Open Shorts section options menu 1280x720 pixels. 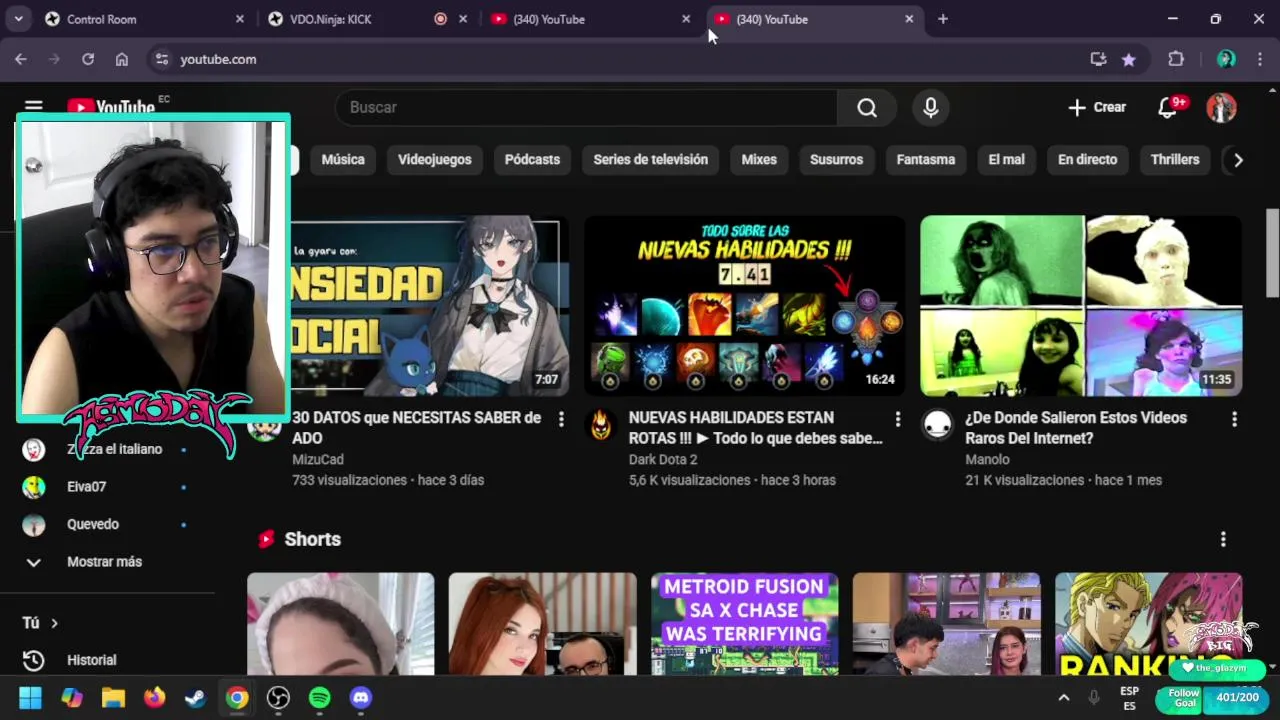tap(1223, 539)
